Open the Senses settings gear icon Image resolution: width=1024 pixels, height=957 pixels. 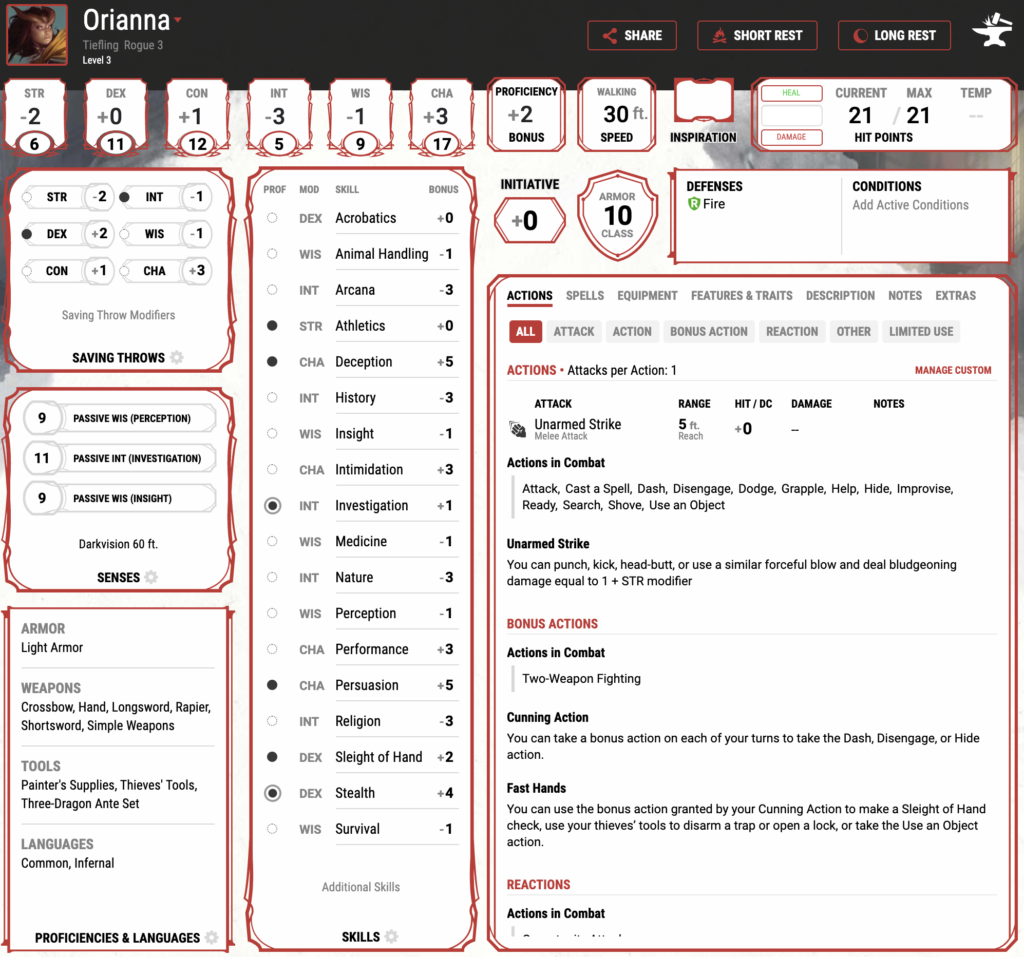click(x=151, y=577)
